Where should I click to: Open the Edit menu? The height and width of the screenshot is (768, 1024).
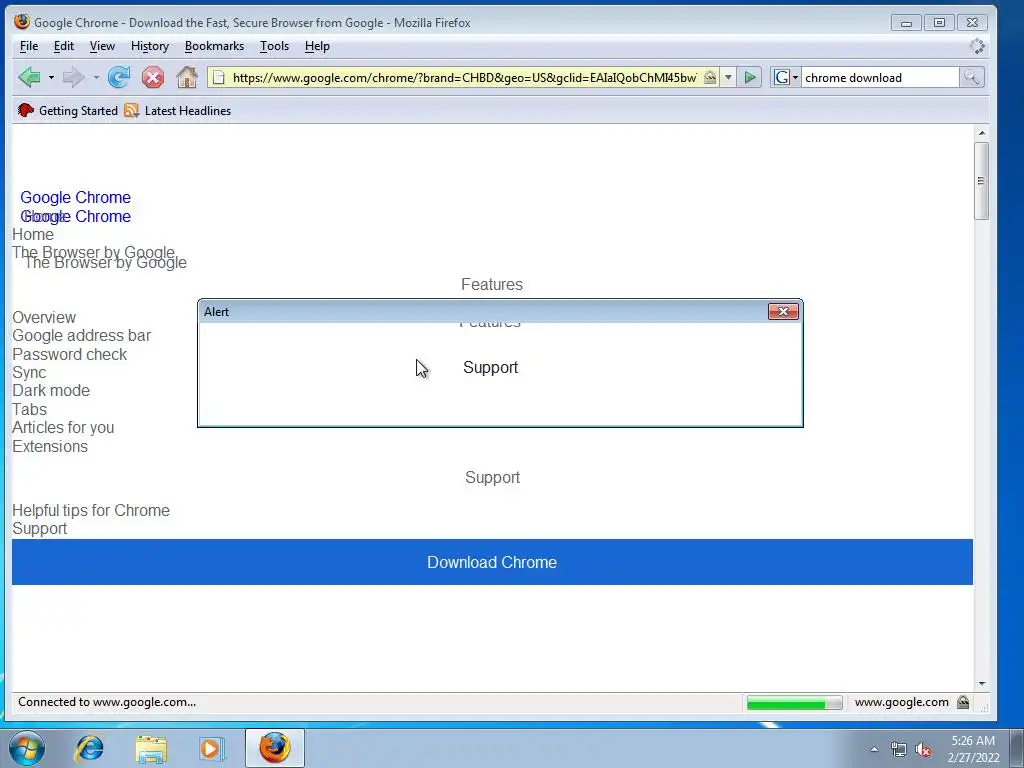[x=63, y=46]
